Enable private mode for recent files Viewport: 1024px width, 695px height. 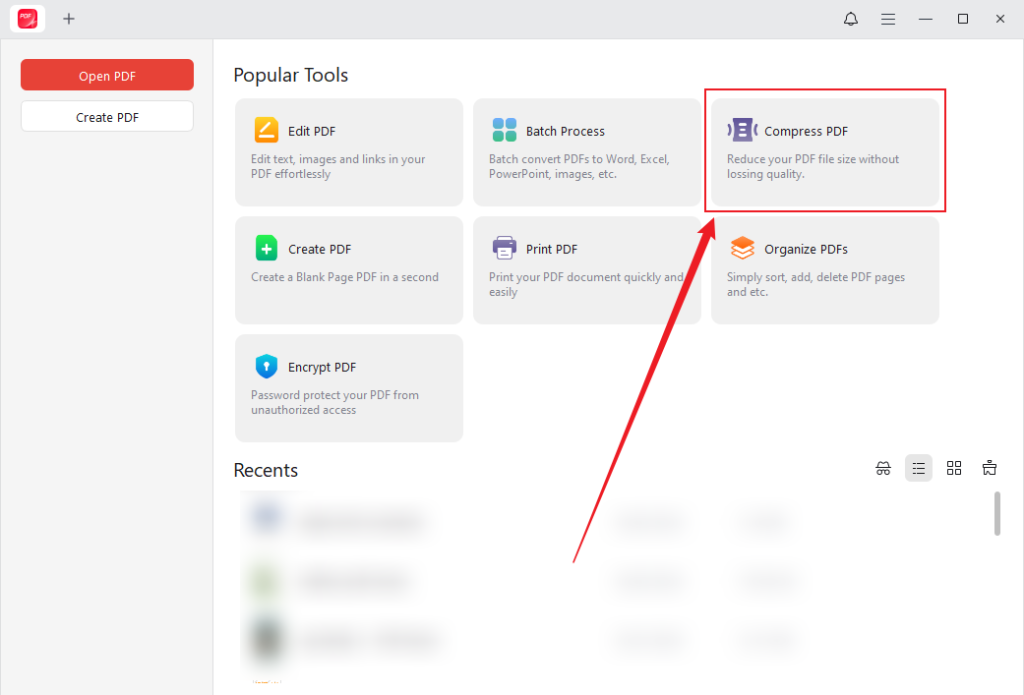883,468
